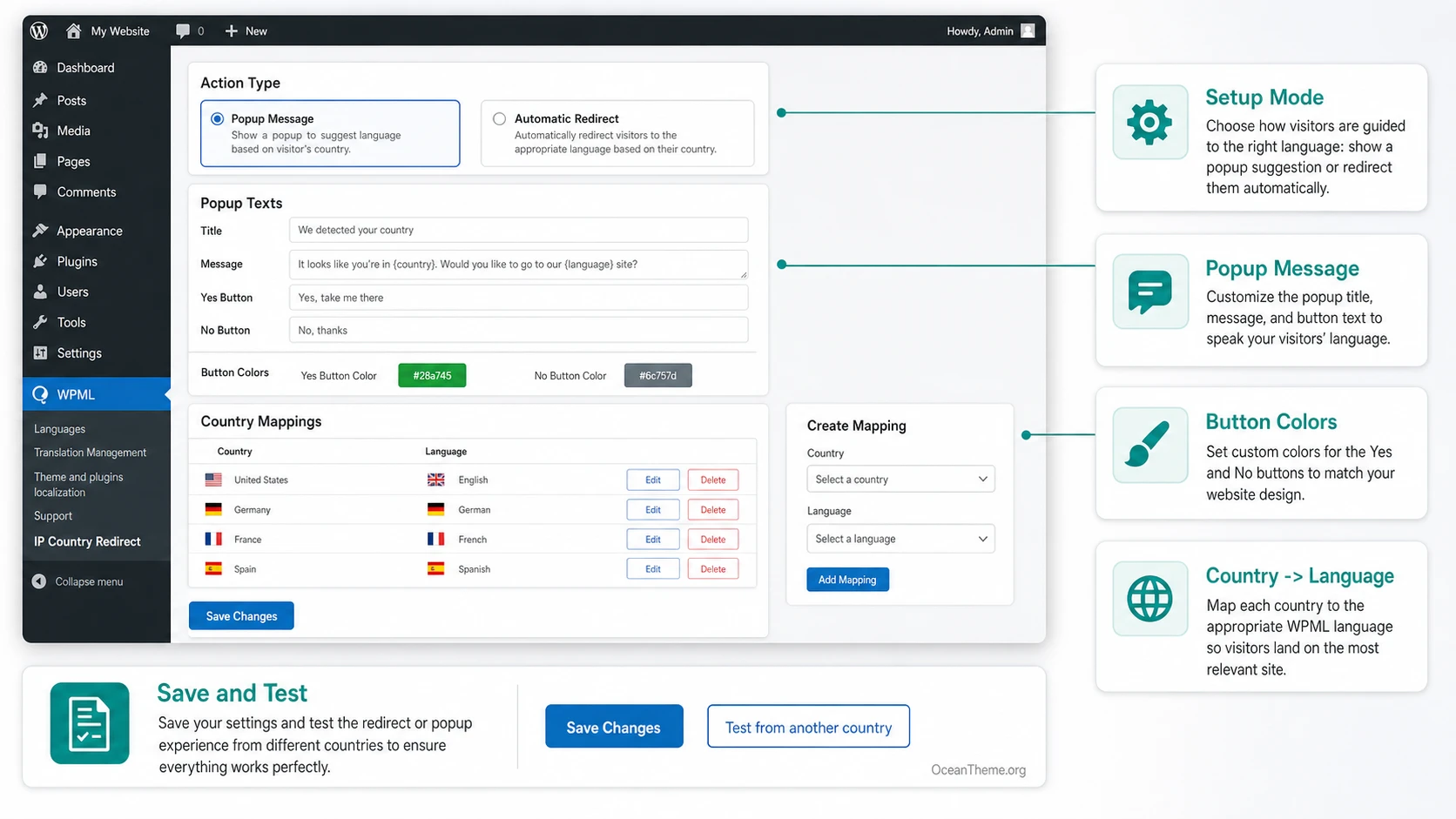Click the Dashboard gauge icon in sidebar
This screenshot has width=1456, height=819.
point(40,67)
